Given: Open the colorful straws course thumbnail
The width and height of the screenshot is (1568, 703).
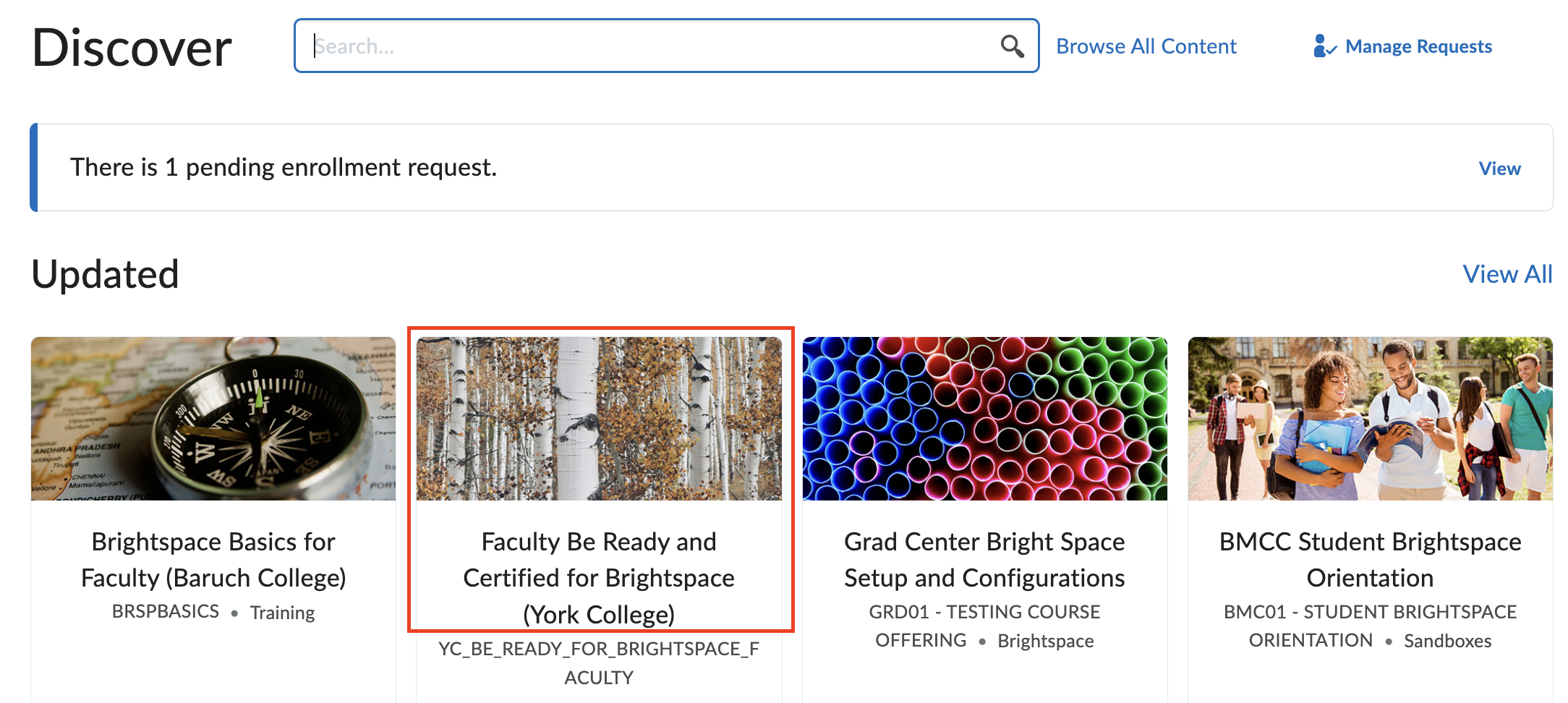Looking at the screenshot, I should click(x=984, y=418).
